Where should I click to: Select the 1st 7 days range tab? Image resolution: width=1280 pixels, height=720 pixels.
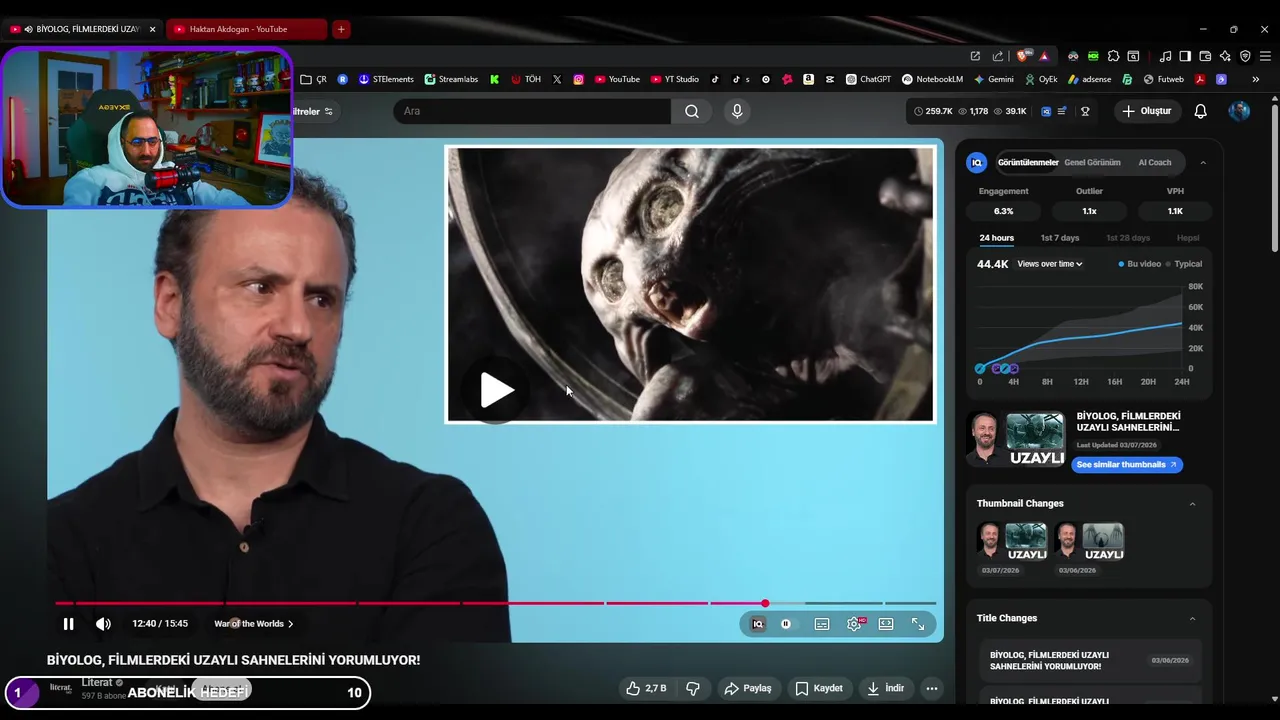click(1060, 238)
